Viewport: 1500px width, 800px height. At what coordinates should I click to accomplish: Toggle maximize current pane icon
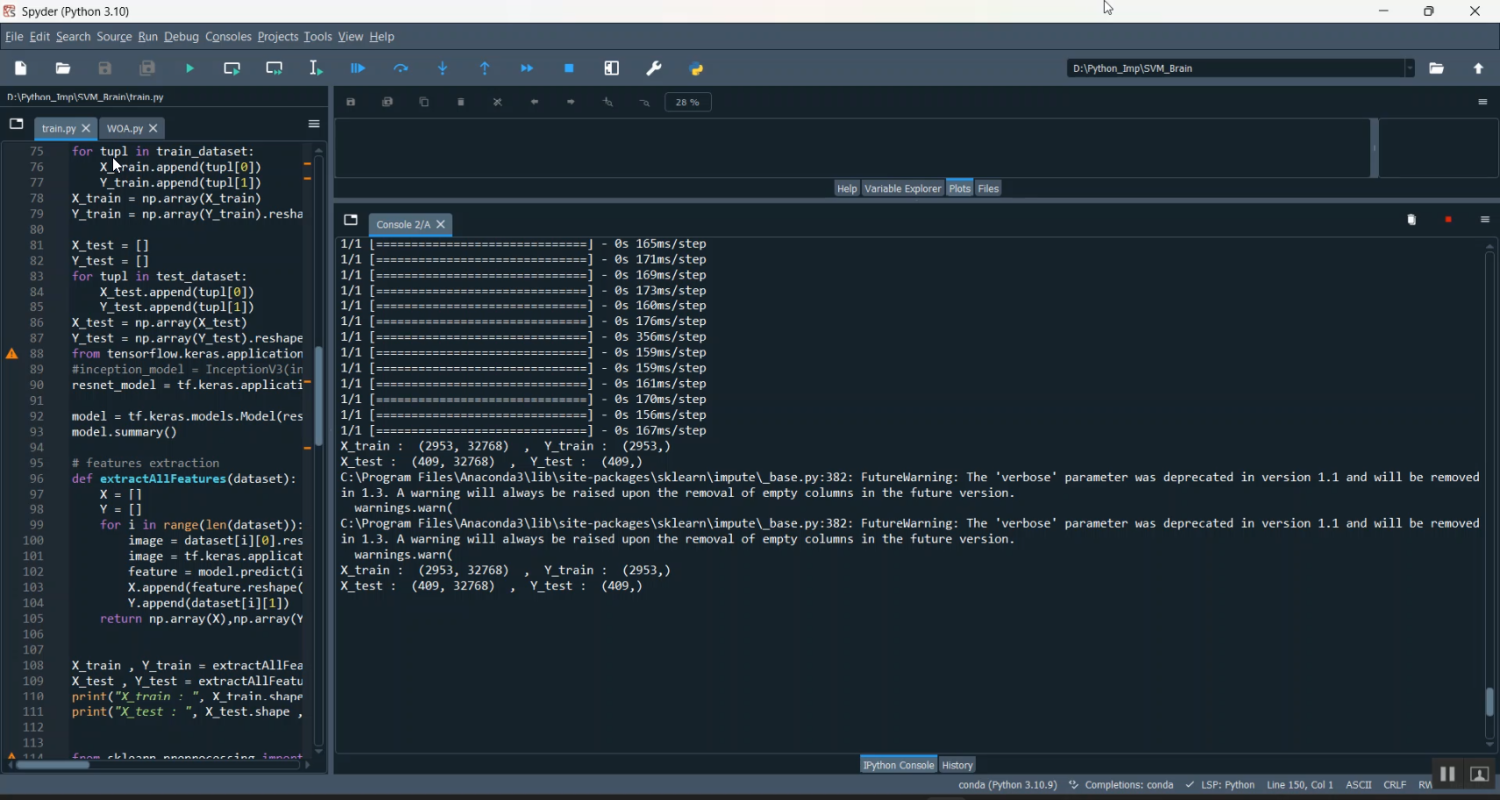pyautogui.click(x=612, y=69)
